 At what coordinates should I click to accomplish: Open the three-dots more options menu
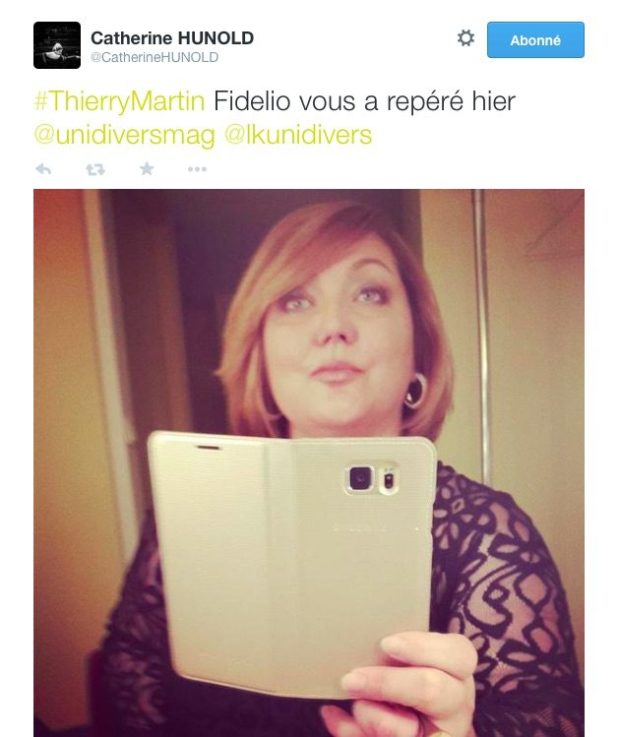click(197, 169)
